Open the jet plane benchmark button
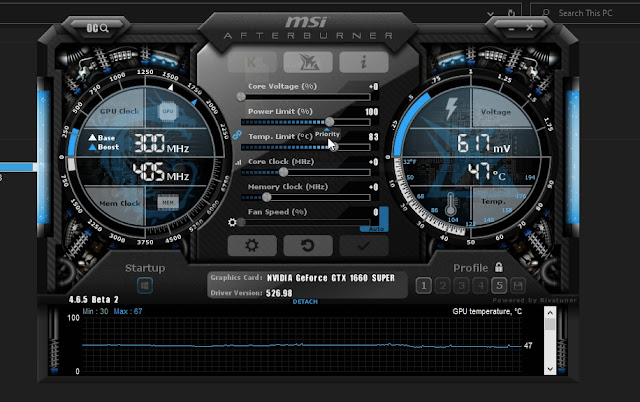640x402 pixels. tap(308, 62)
